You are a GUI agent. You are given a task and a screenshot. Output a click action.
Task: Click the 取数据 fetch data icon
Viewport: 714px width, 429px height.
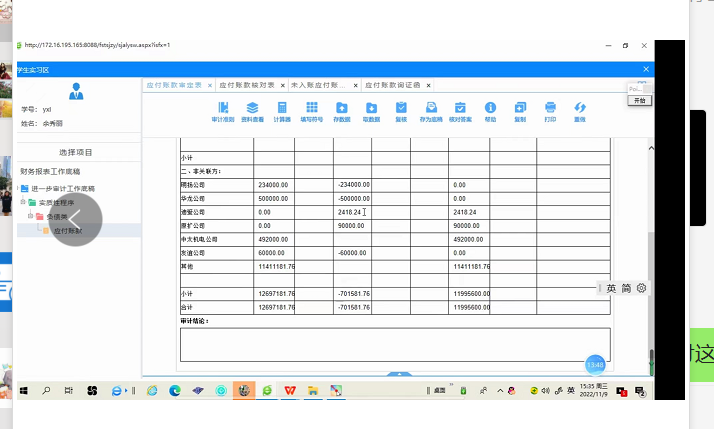click(371, 110)
